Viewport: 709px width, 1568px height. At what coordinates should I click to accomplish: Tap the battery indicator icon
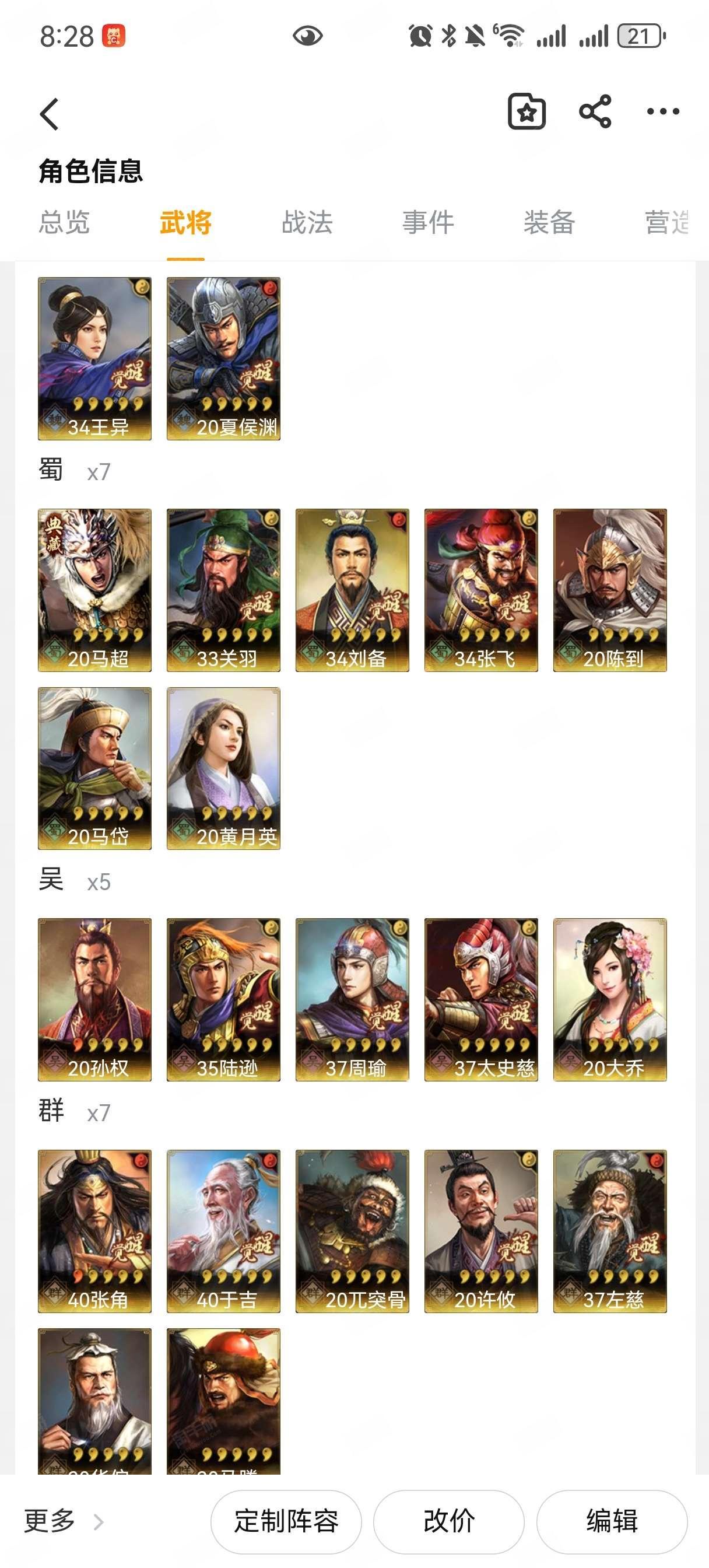point(641,36)
